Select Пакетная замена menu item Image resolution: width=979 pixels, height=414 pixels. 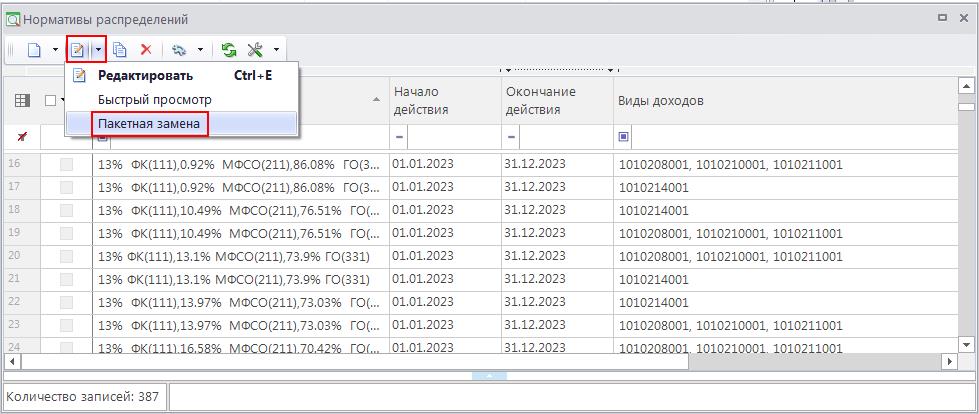pyautogui.click(x=182, y=124)
